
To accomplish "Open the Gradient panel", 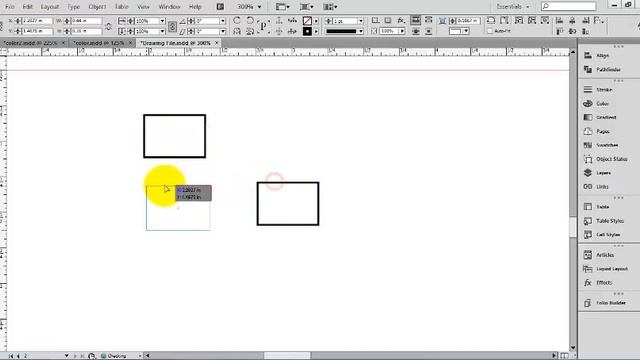I will pyautogui.click(x=600, y=118).
